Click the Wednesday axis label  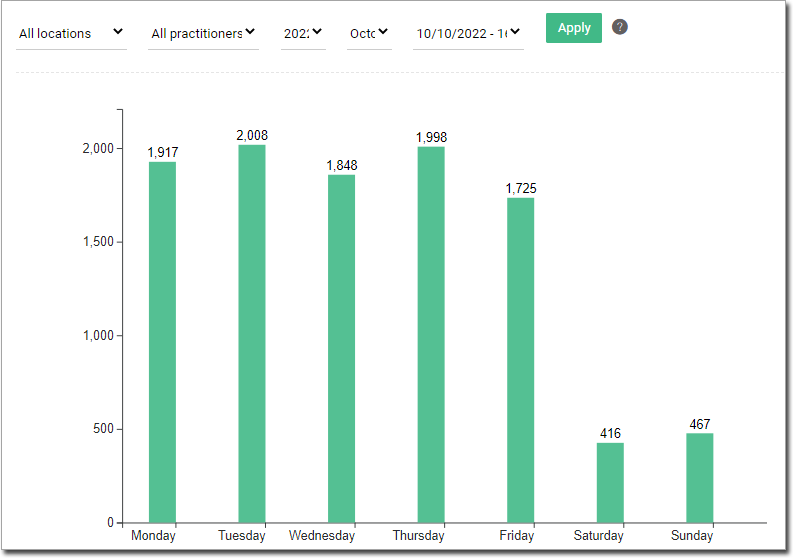(322, 536)
